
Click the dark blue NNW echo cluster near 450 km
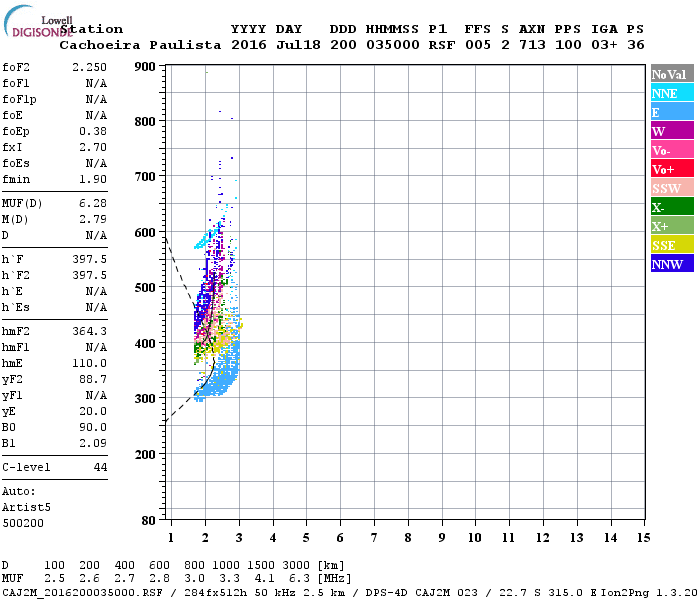click(x=202, y=307)
